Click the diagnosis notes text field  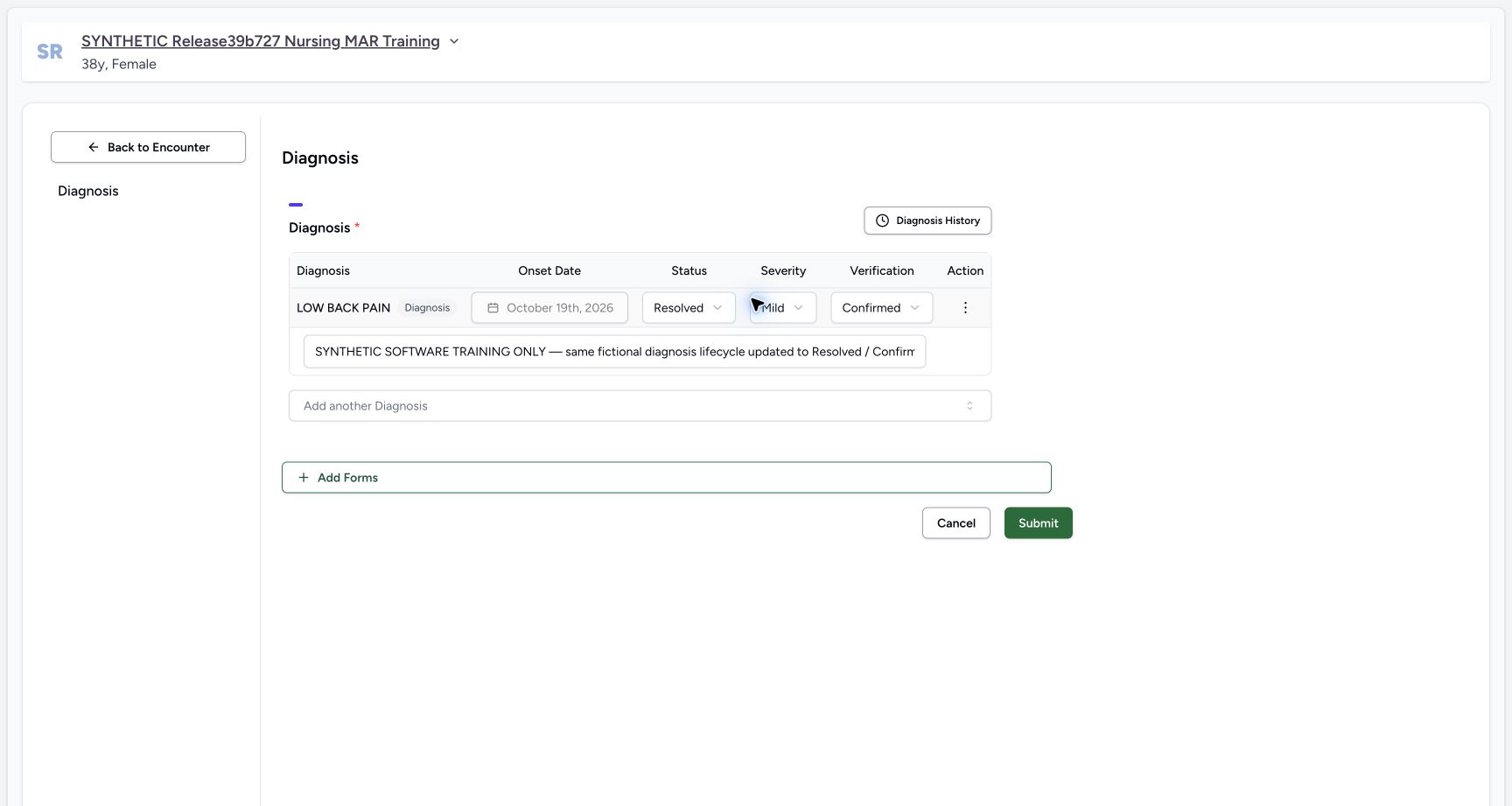614,352
